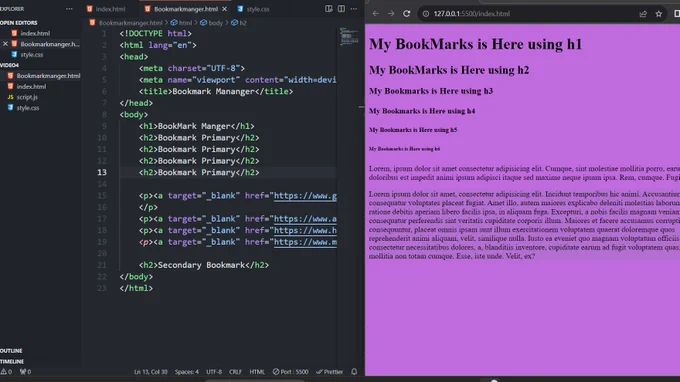Screen dimensions: 680x382
Task: Click 'My BookMarks is Here using h1' heading
Action: [475, 44]
